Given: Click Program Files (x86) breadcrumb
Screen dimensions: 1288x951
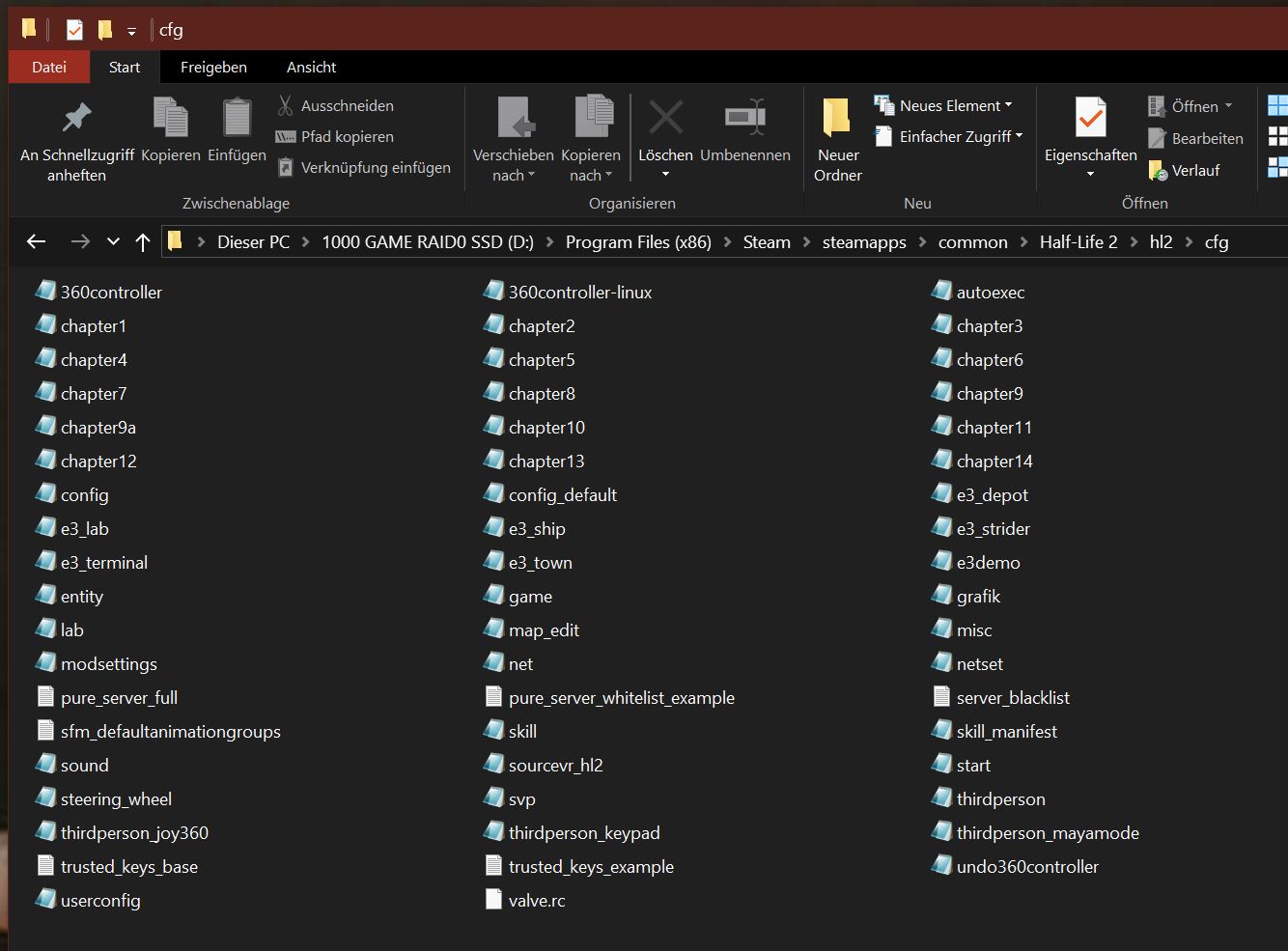Looking at the screenshot, I should (x=638, y=242).
